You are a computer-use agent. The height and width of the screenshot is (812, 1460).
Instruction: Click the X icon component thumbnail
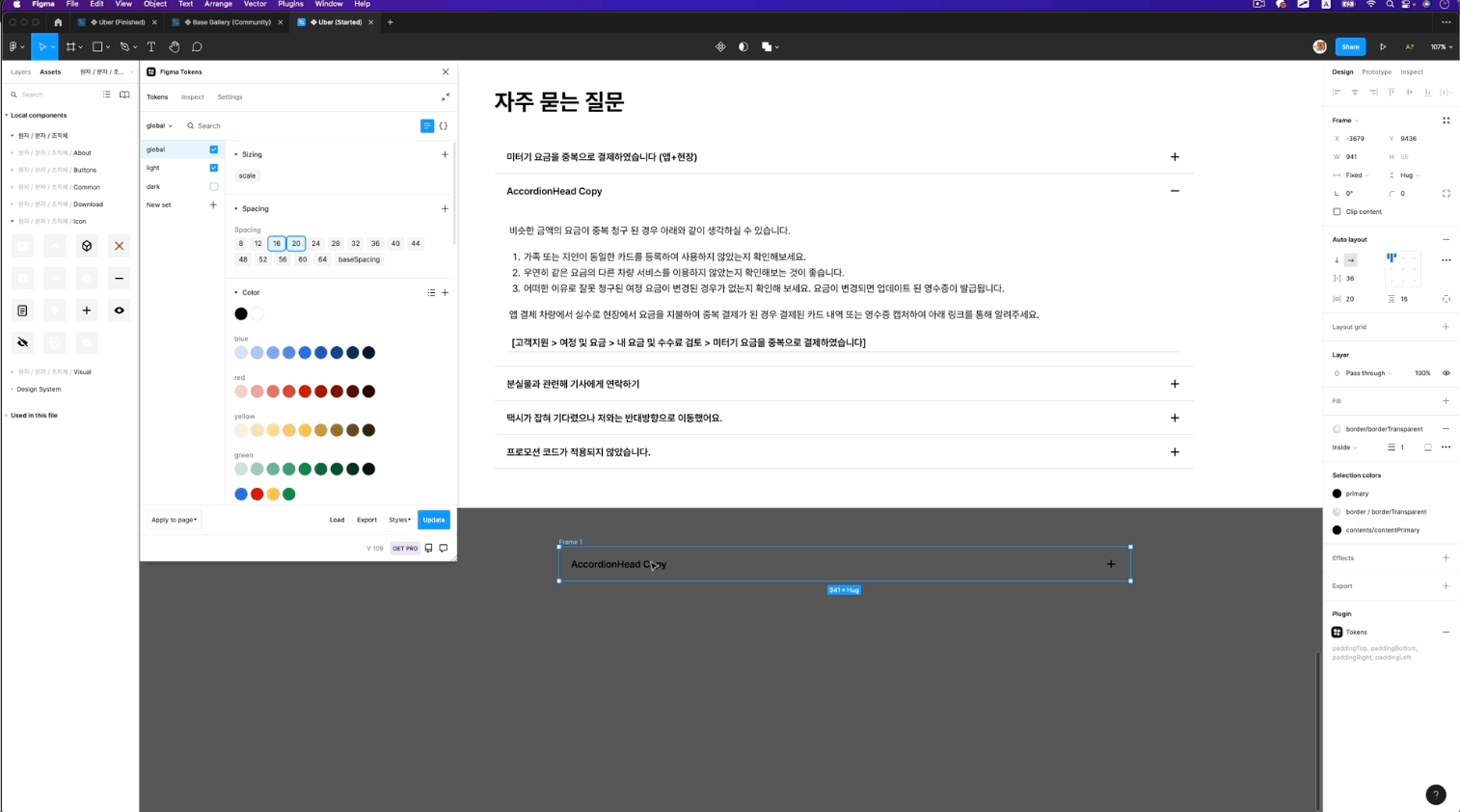pyautogui.click(x=120, y=246)
